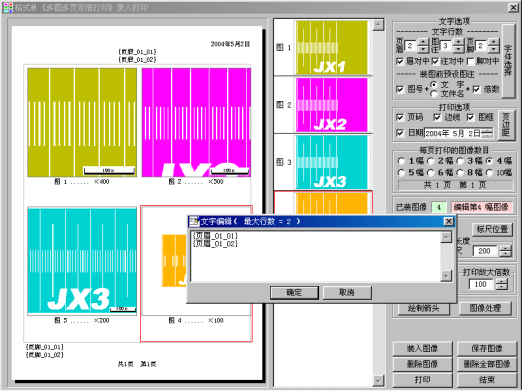The image size is (522, 391).
Task: Click the 装入图像 button
Action: 422,349
